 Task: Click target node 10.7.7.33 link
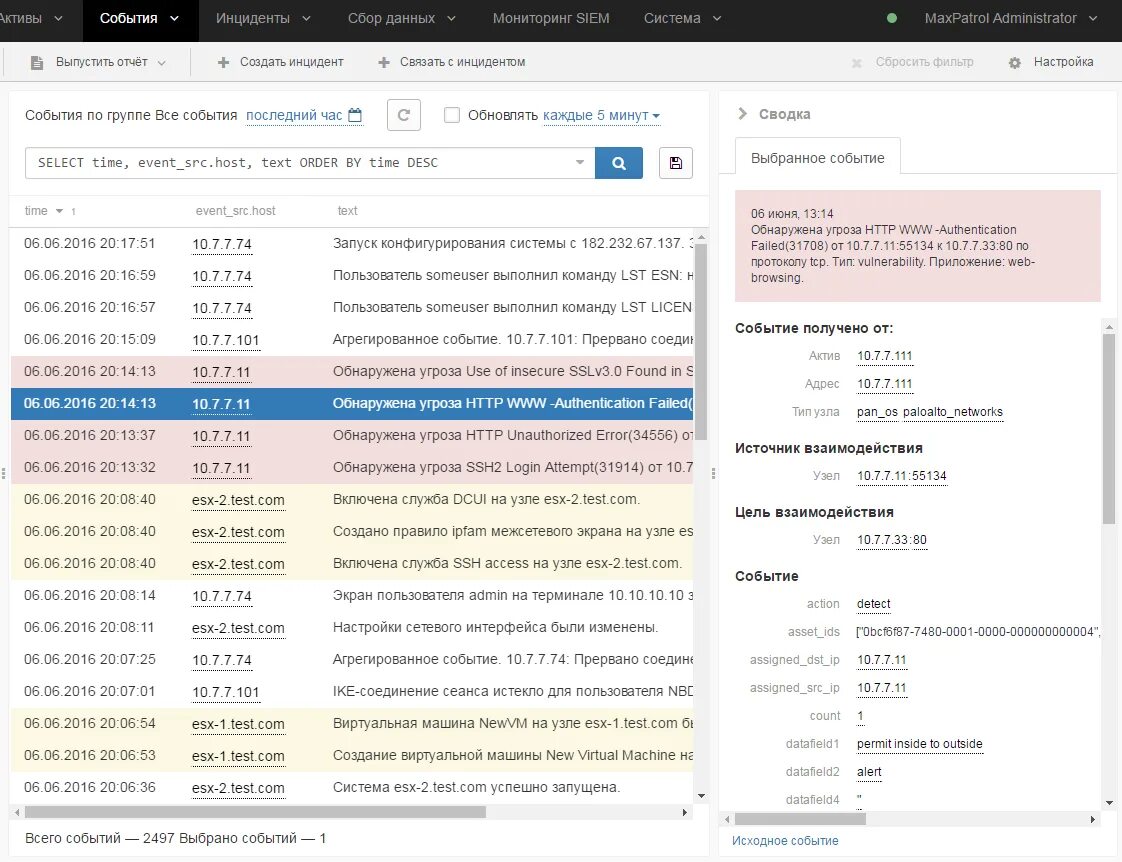(x=883, y=540)
